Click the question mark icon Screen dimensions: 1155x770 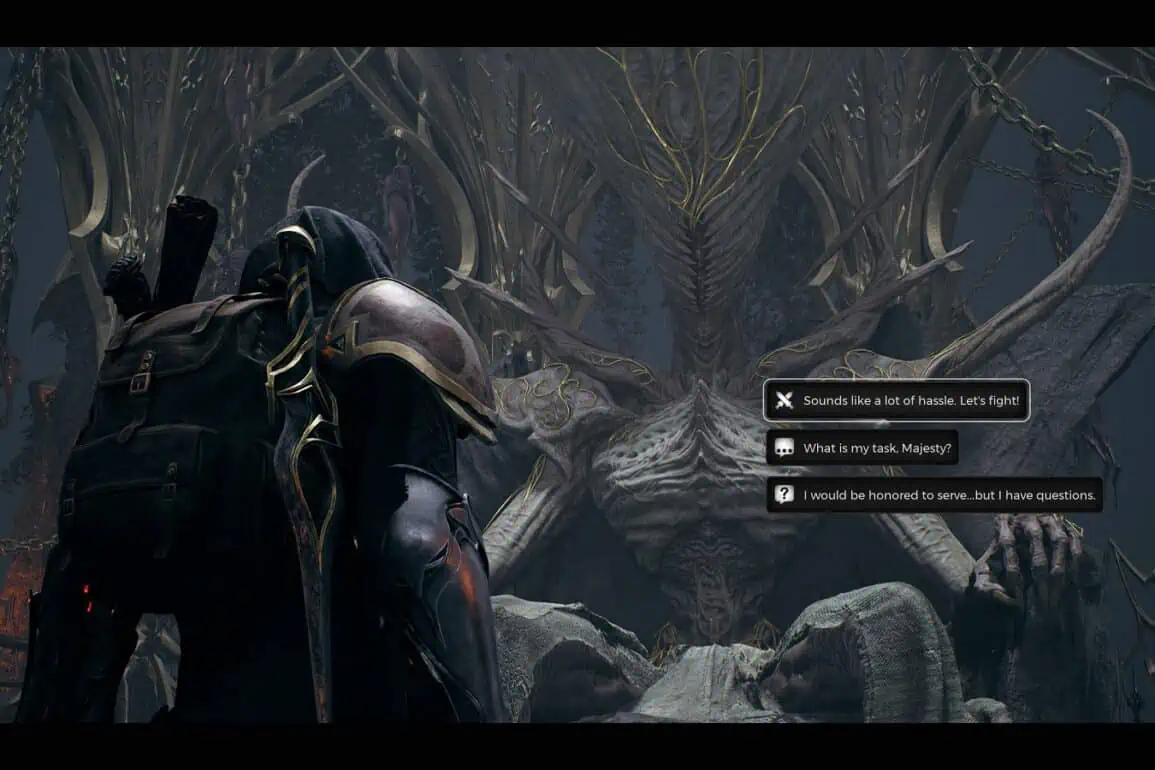click(784, 494)
